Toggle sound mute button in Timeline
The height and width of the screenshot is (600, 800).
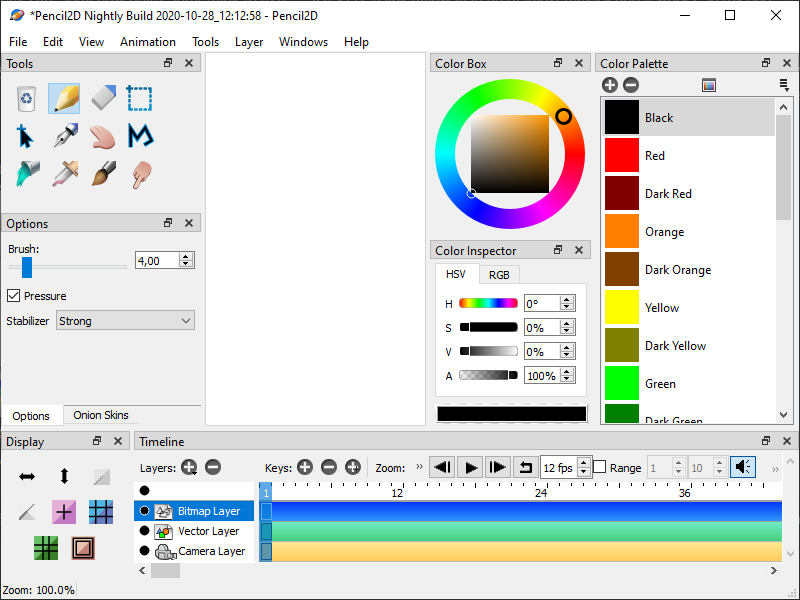click(x=743, y=467)
